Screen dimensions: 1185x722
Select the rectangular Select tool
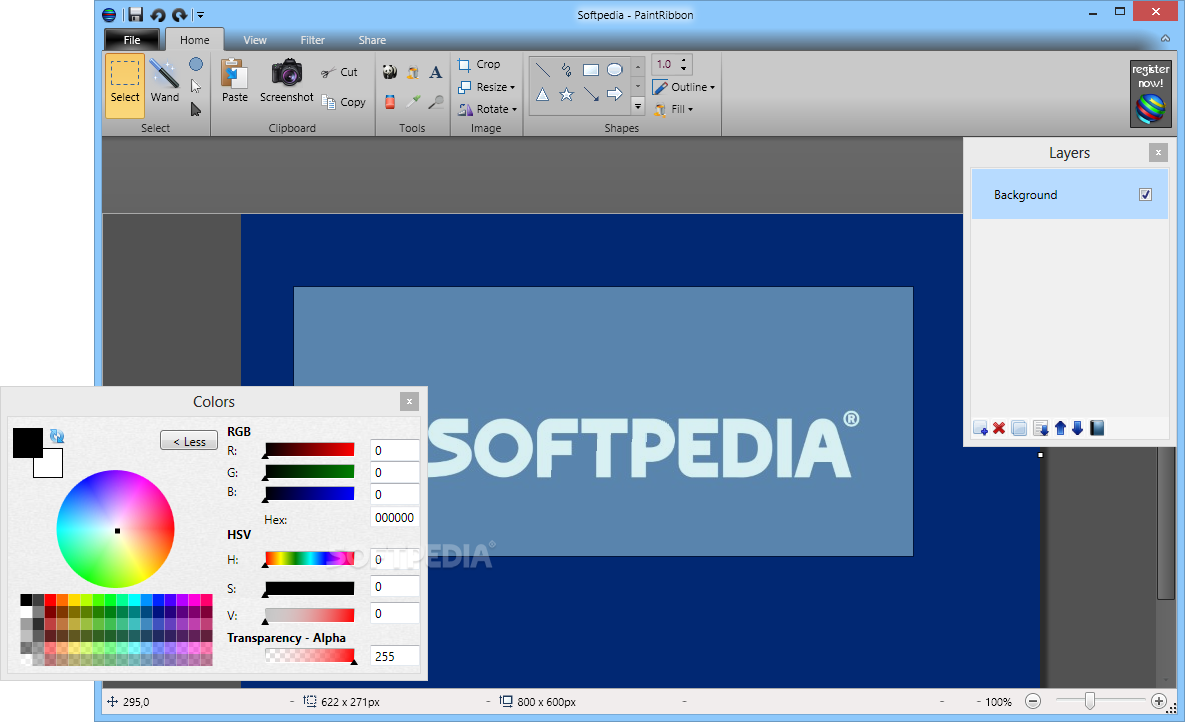click(125, 85)
